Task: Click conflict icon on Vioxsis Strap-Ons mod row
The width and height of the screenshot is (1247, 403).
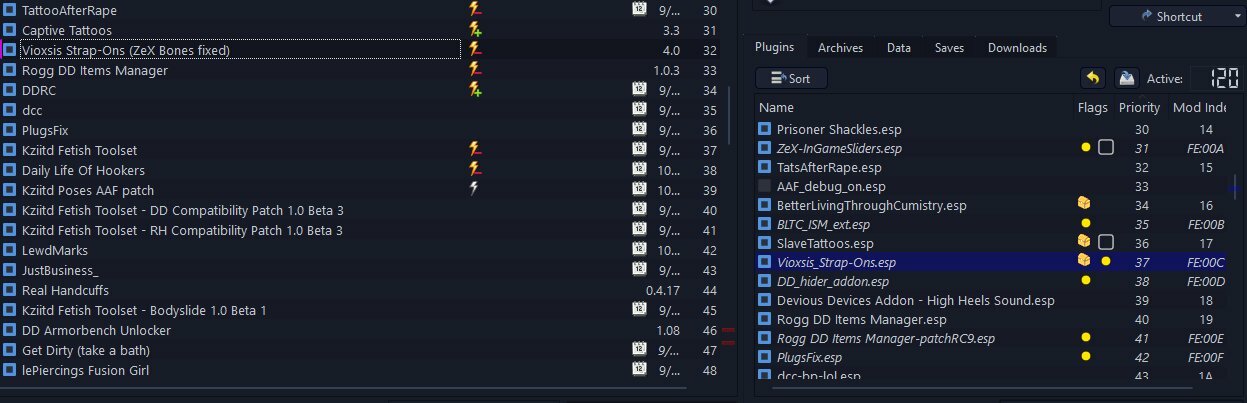Action: click(475, 50)
